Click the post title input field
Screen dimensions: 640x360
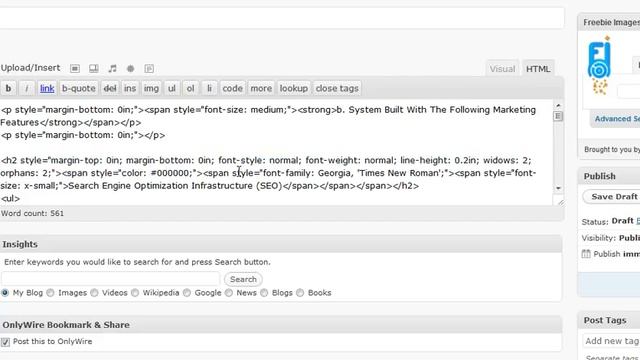(x=282, y=18)
